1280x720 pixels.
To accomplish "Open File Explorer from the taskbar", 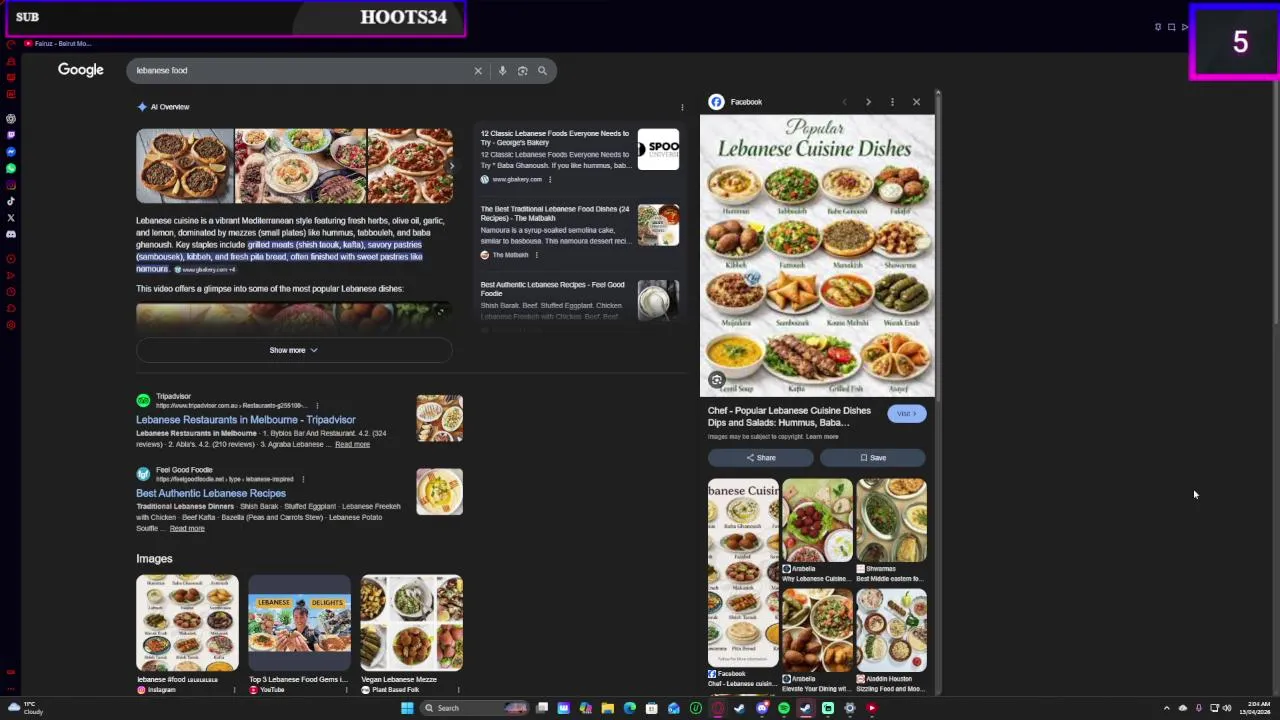I will 607,708.
